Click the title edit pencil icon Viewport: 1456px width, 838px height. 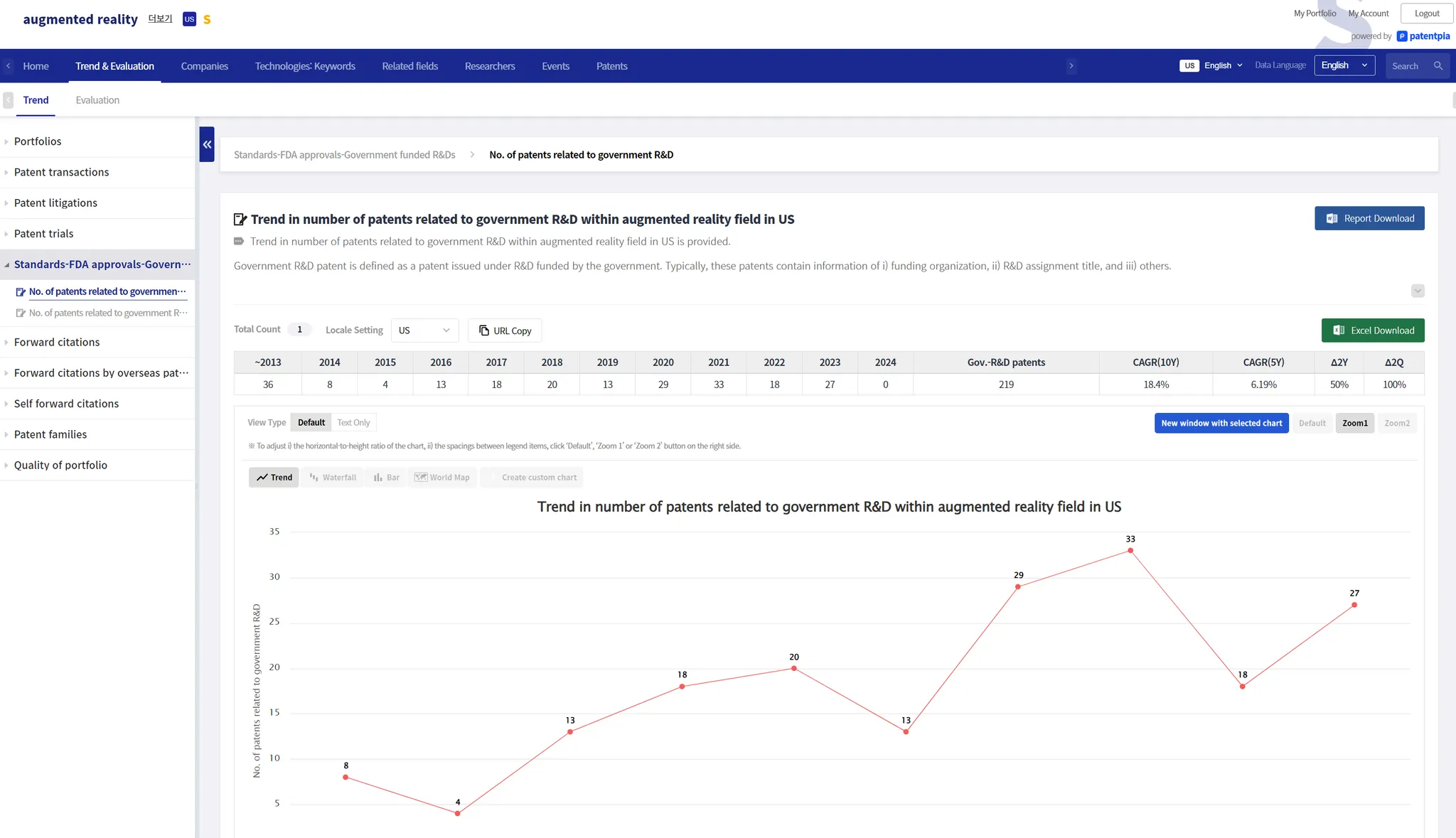pyautogui.click(x=240, y=220)
